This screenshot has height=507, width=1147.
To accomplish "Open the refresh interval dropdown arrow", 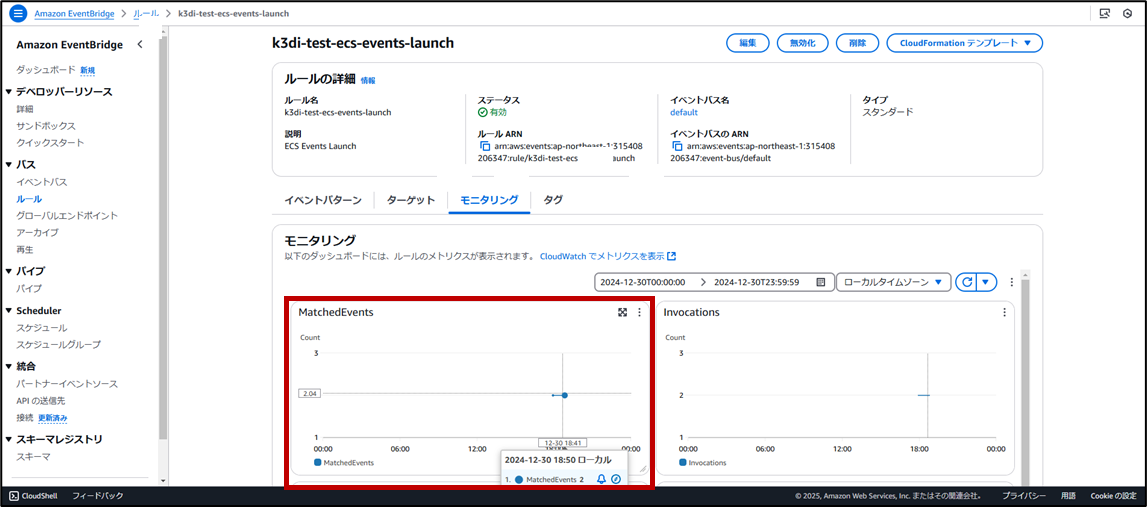I will click(x=986, y=282).
